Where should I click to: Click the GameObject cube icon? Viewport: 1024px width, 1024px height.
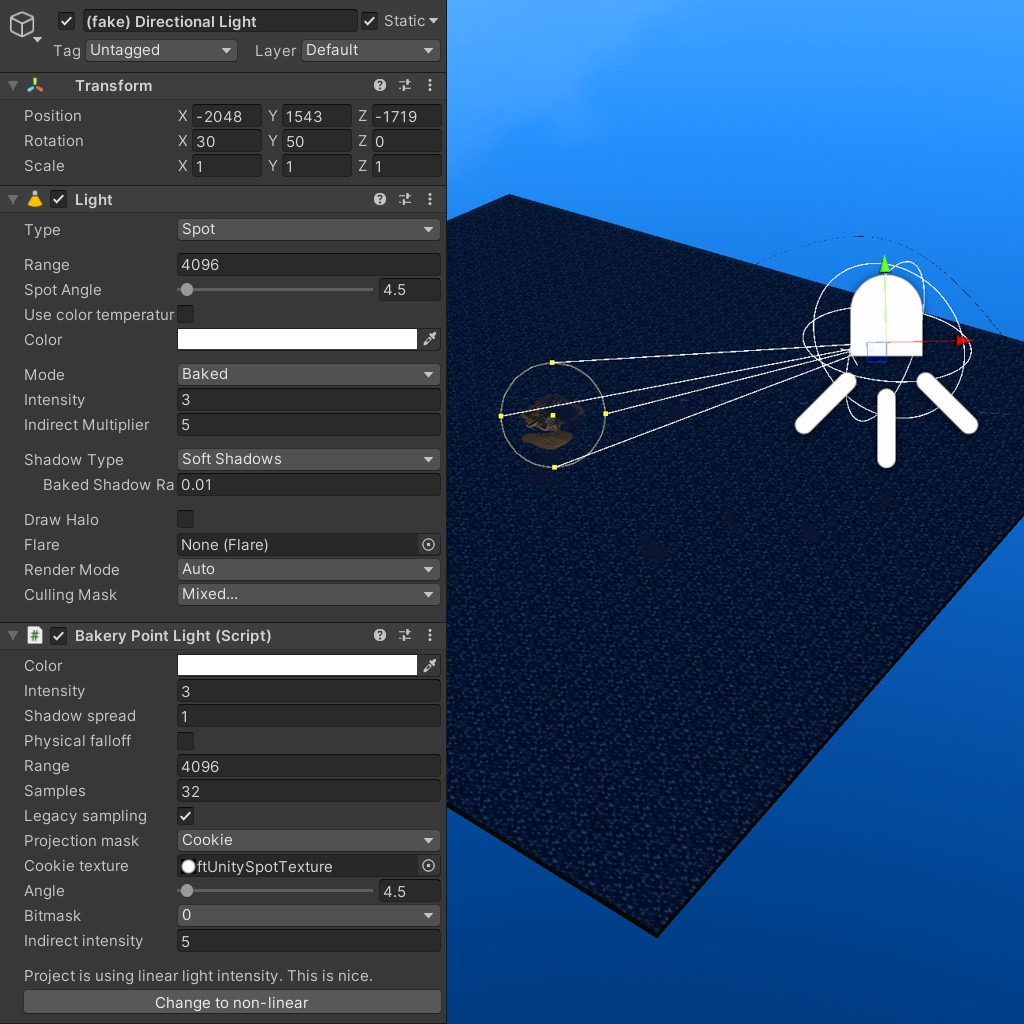coord(22,25)
